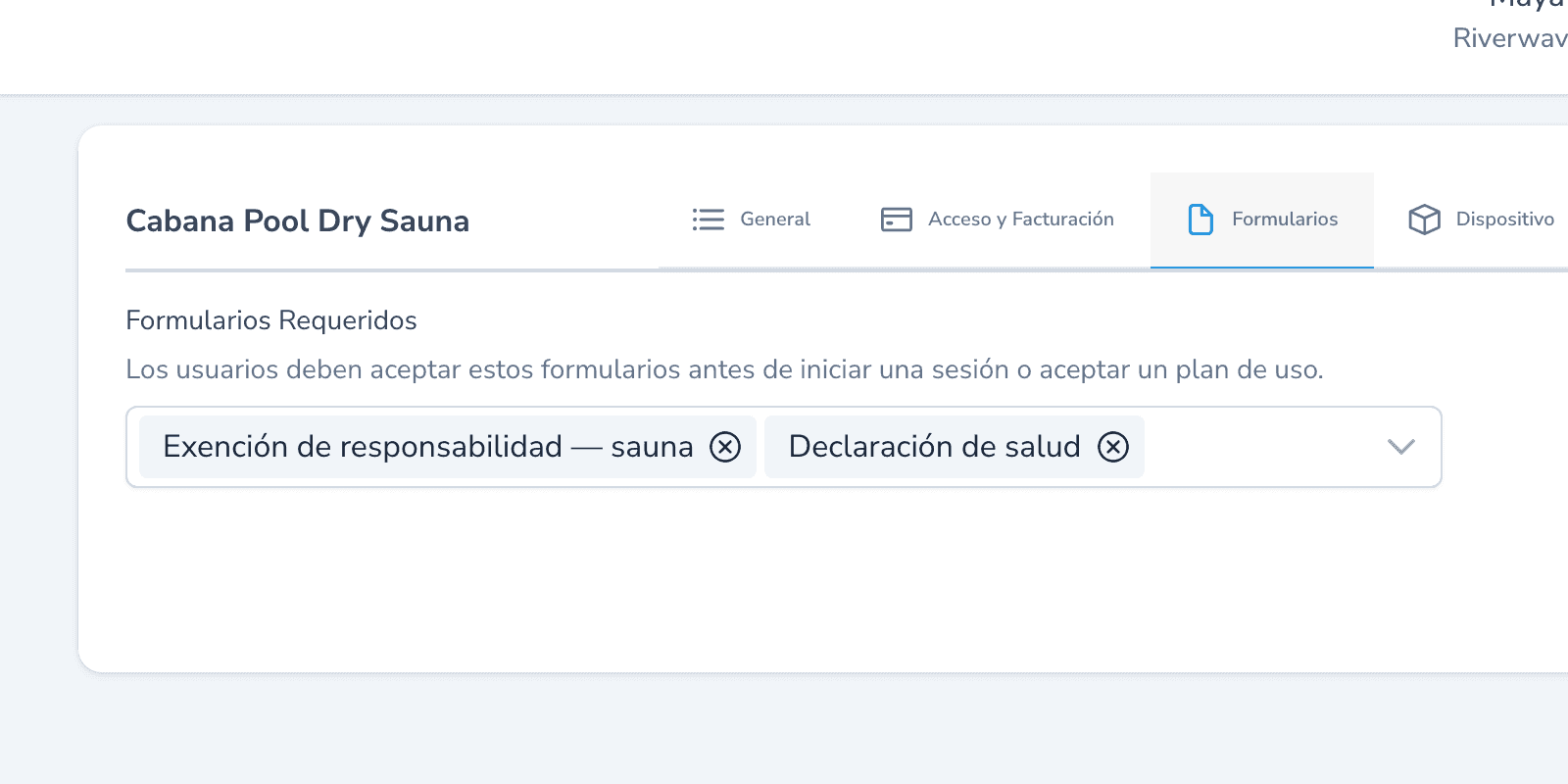Click the Riverwav account name at top

(1510, 38)
